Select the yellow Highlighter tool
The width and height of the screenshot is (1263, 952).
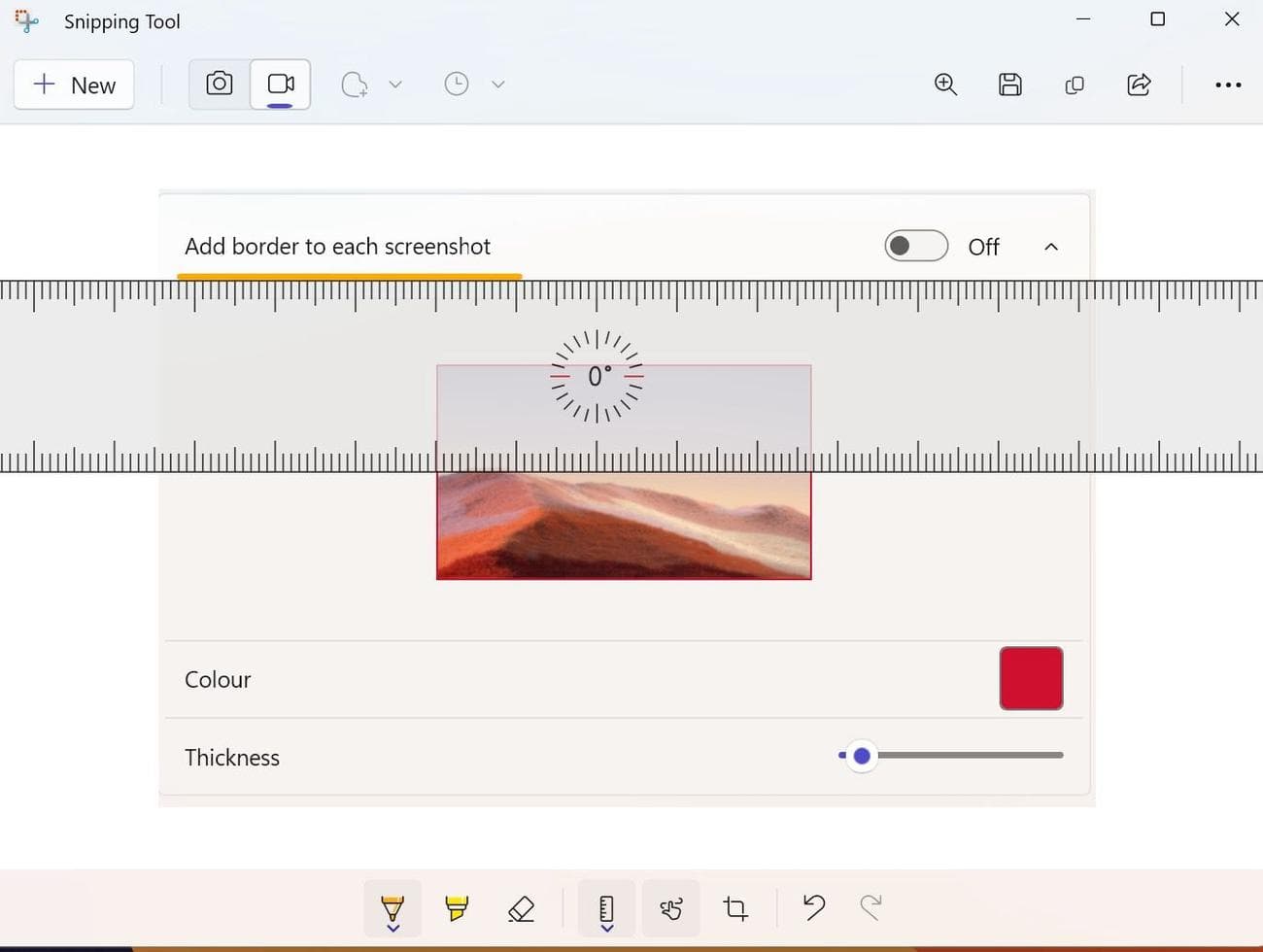(x=457, y=908)
